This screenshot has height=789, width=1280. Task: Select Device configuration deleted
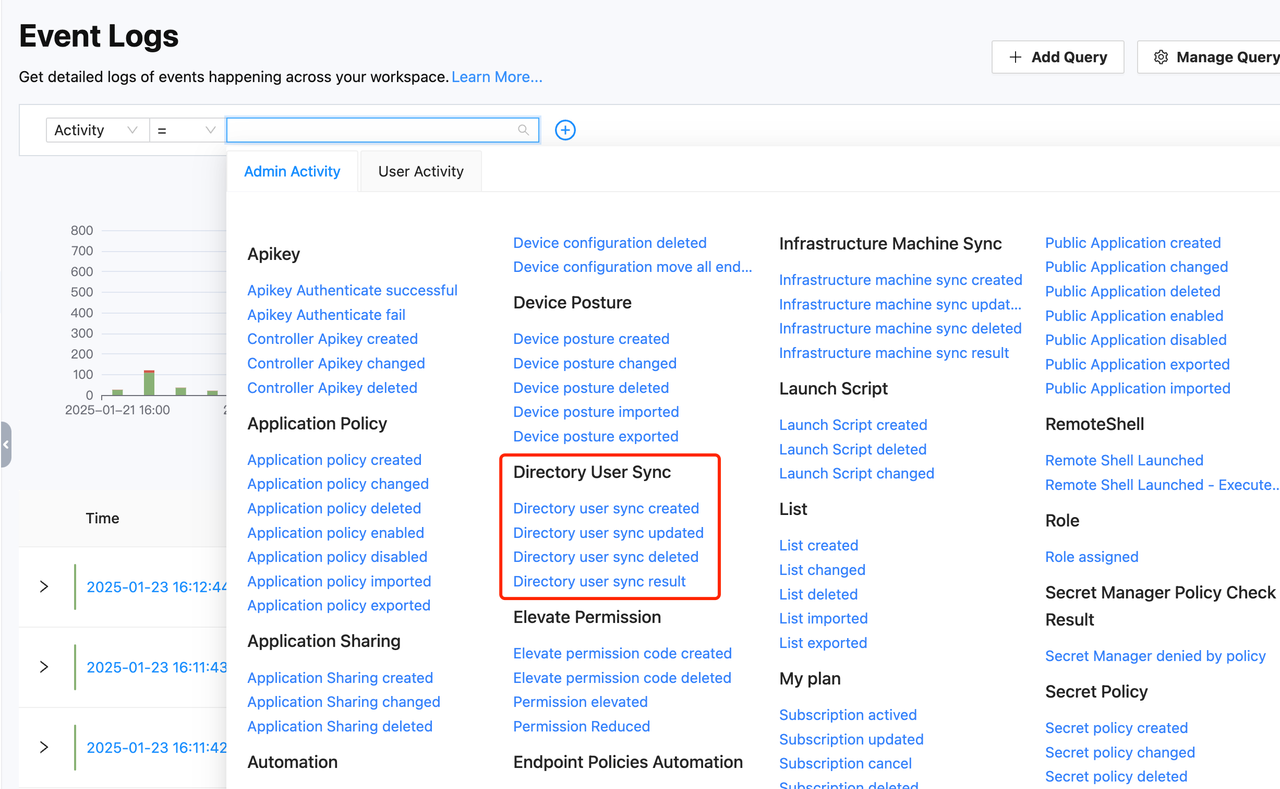(x=610, y=243)
